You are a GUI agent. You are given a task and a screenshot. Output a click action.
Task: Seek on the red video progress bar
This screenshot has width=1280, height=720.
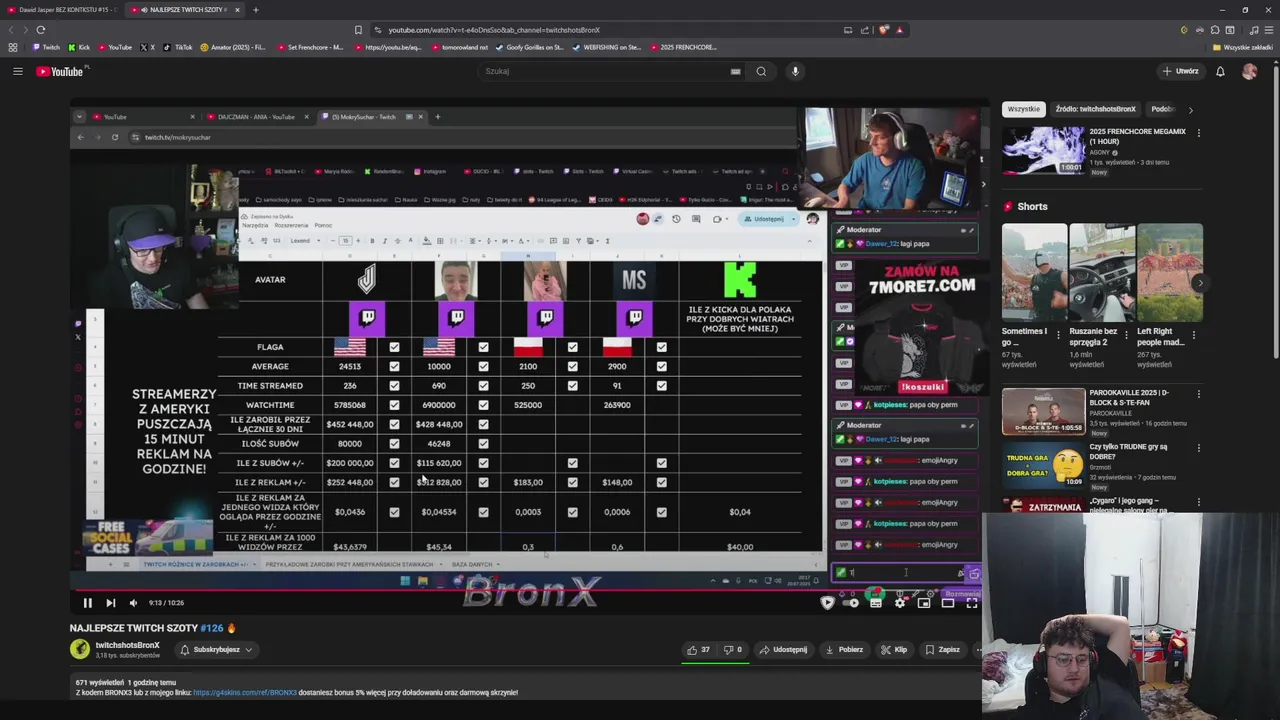coord(525,589)
